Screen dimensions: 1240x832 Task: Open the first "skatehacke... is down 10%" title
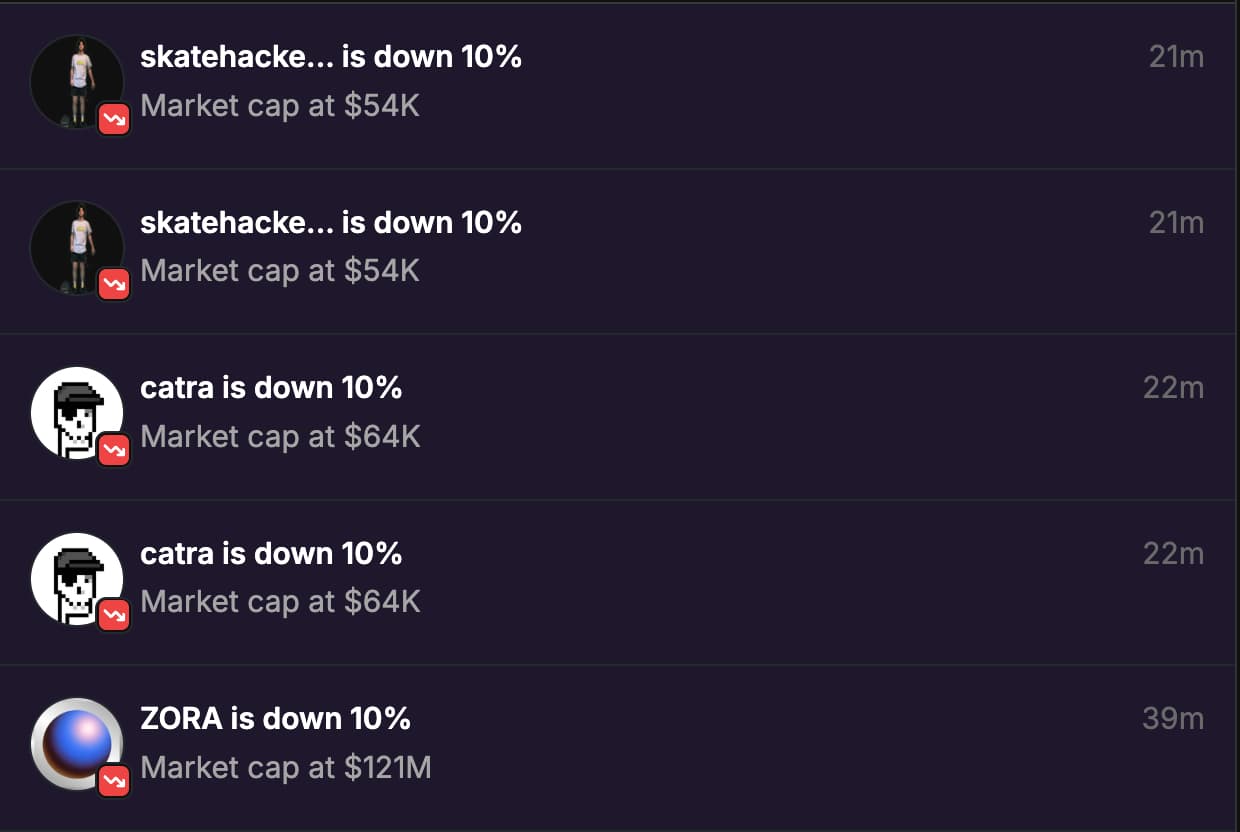pos(330,57)
